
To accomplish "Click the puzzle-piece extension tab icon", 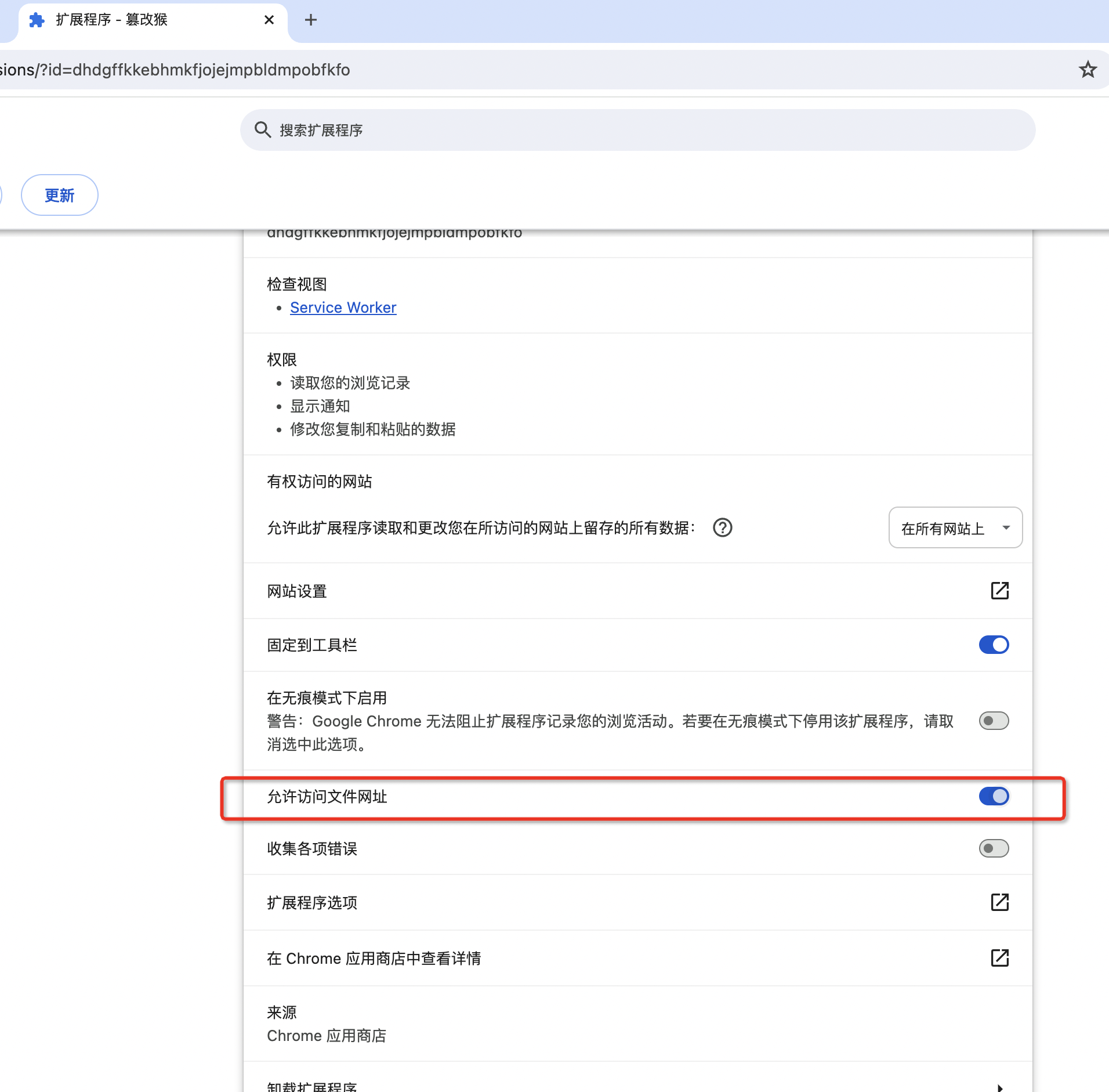I will click(37, 20).
